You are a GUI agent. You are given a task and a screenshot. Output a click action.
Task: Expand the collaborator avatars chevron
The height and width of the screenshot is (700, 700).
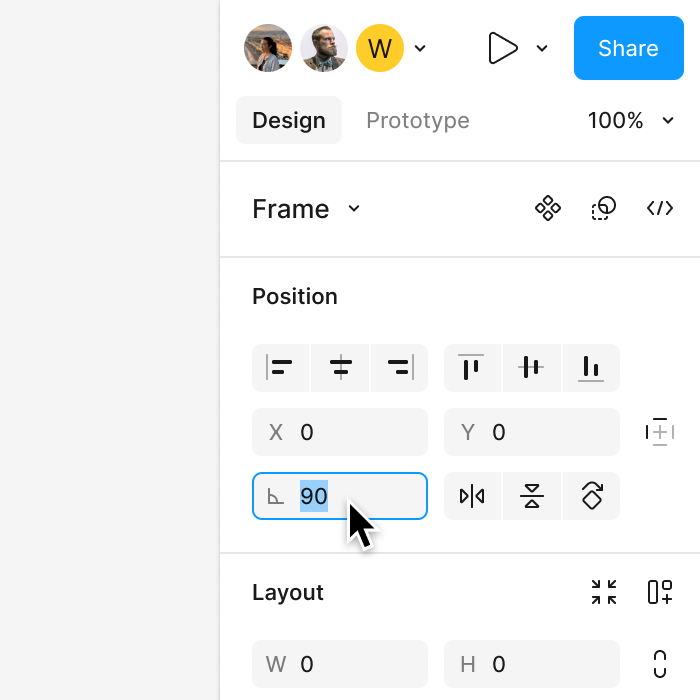421,48
